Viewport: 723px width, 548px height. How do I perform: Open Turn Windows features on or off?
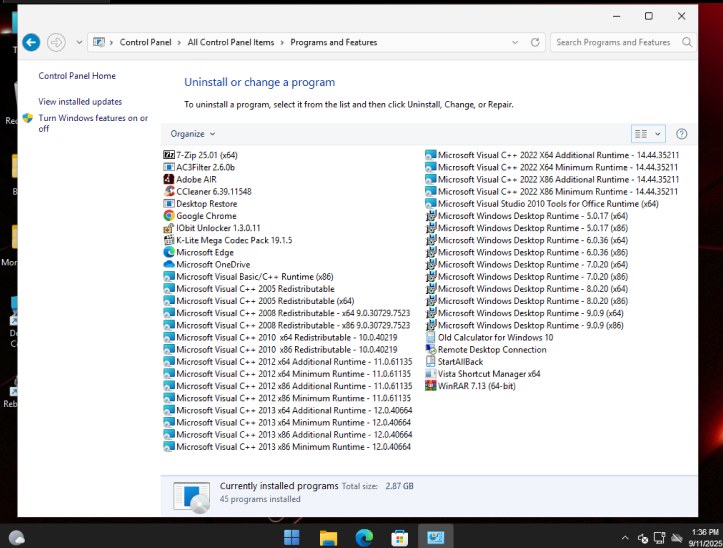click(93, 123)
